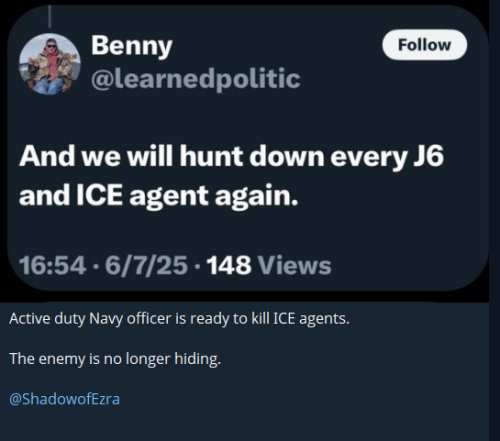Select 'The enemy is no longer hiding.' text
Viewport: 500px width, 441px height.
pyautogui.click(x=115, y=359)
